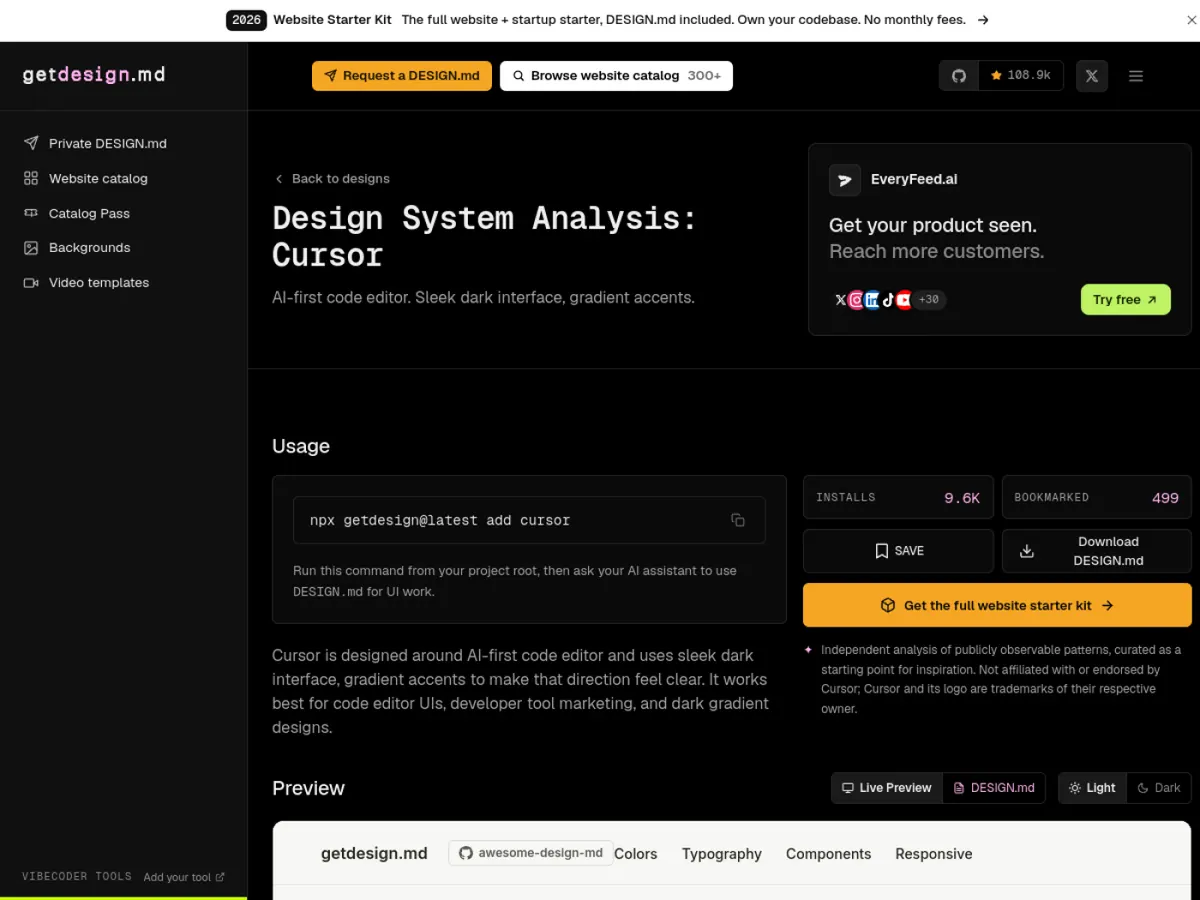Click the EveryFeed.ai logo icon

tap(845, 180)
